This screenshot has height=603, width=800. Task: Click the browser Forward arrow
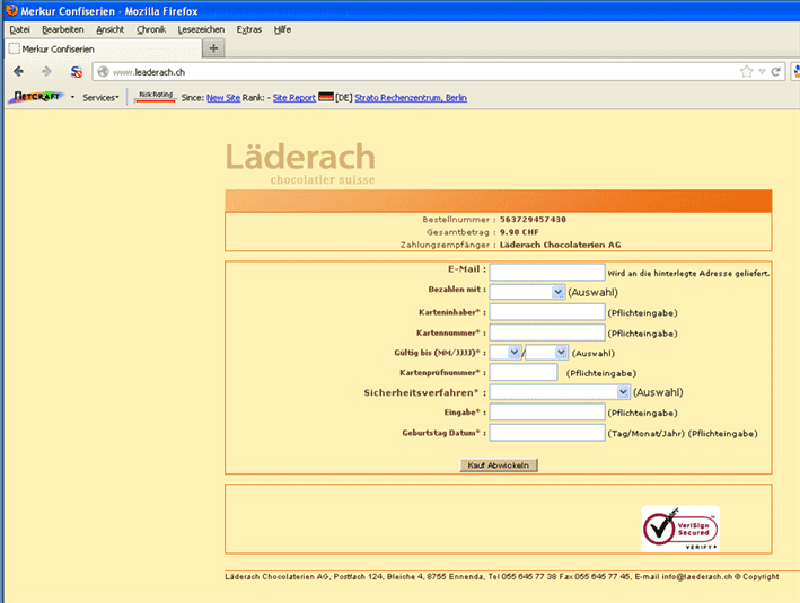point(47,71)
